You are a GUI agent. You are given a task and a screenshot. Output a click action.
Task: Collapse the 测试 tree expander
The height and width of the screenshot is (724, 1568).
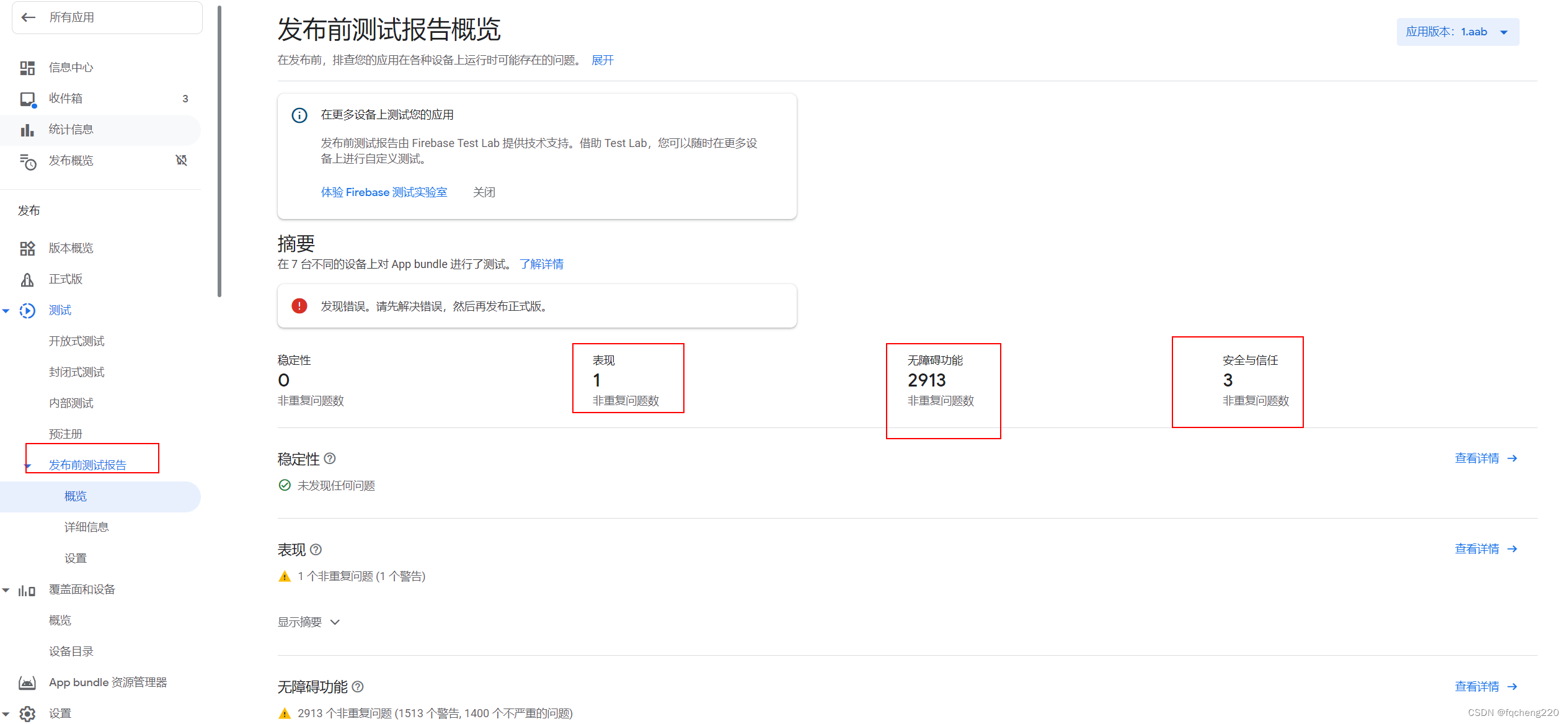6,310
